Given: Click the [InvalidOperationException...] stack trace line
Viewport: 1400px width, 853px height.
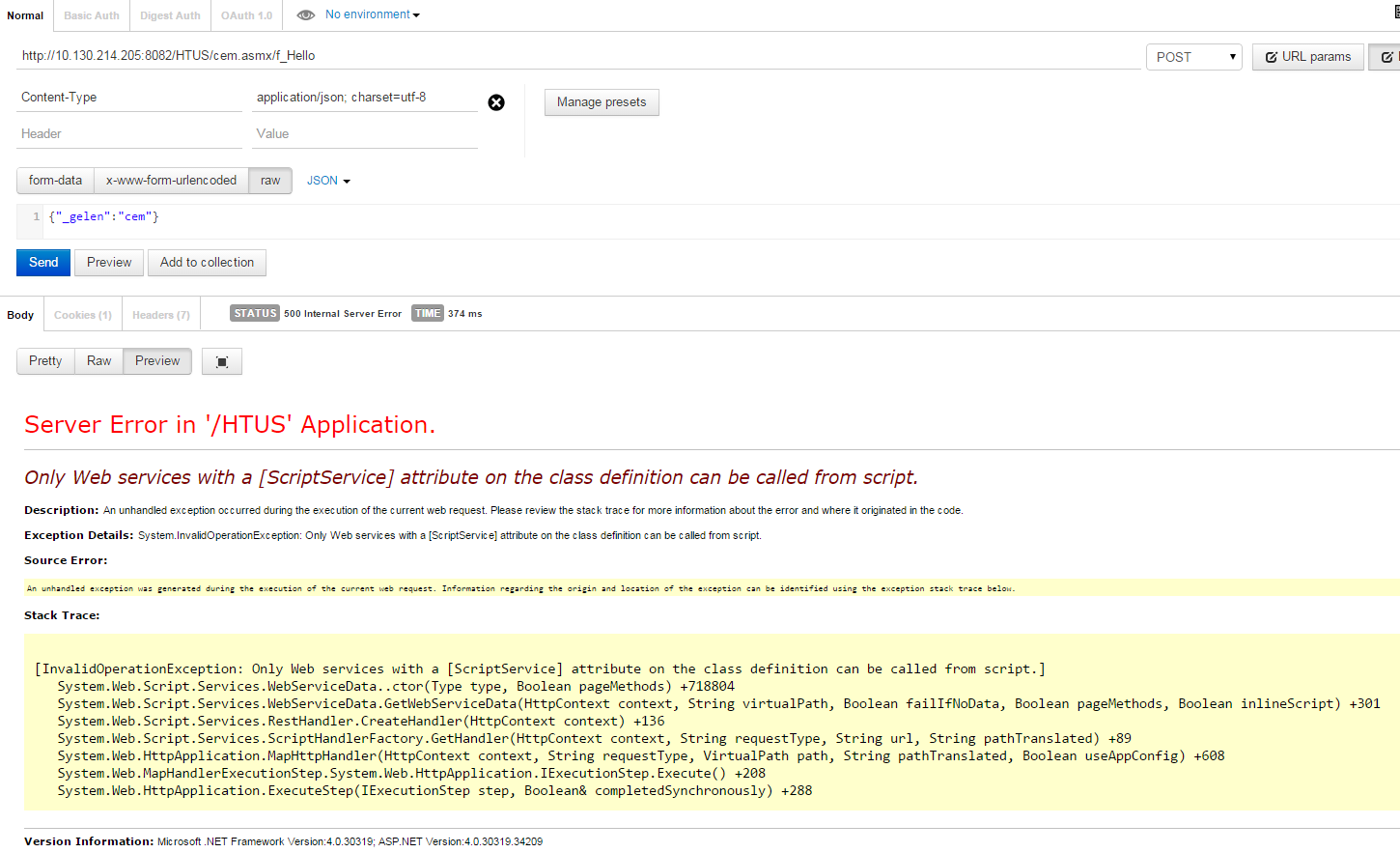Looking at the screenshot, I should pyautogui.click(x=540, y=668).
